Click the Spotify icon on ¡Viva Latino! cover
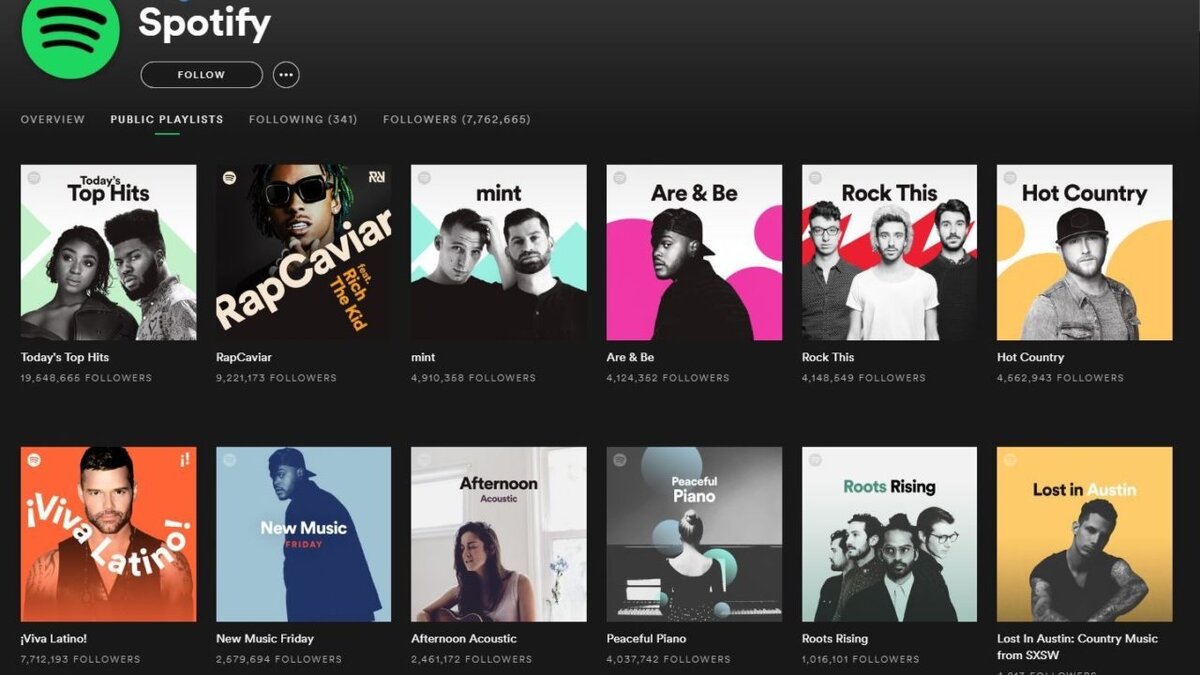1200x675 pixels. (x=34, y=461)
